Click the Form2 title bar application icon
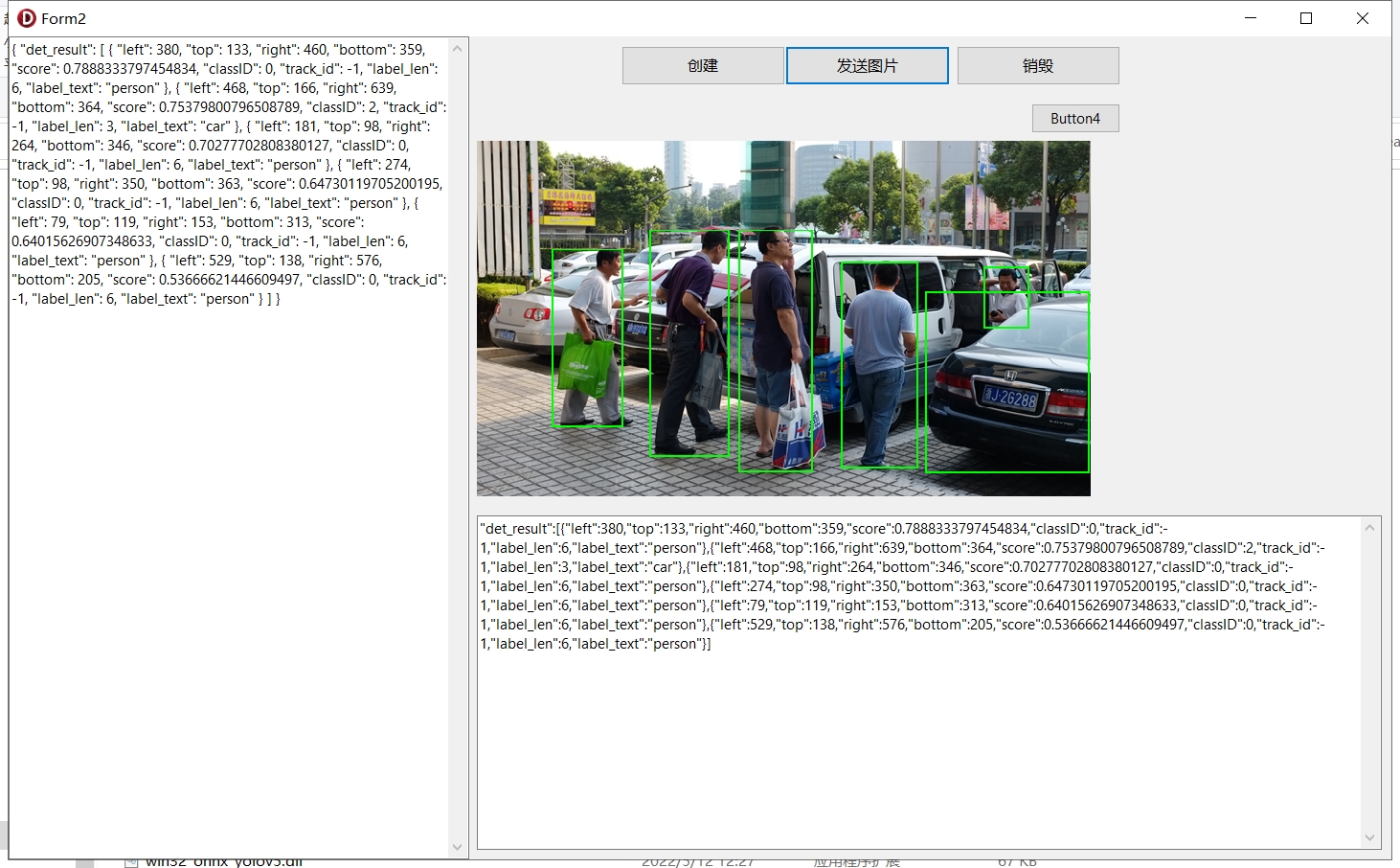 pos(27,17)
